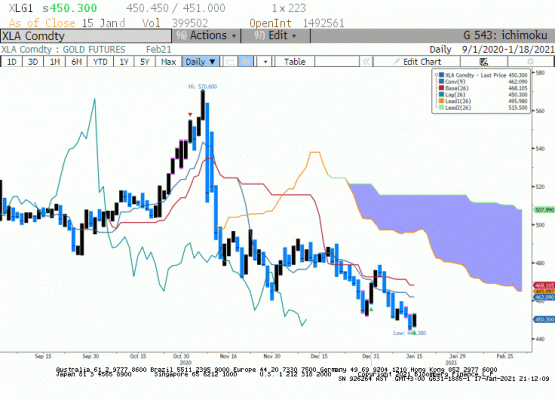Click the Lead1(26) orange color swatch

[x=441, y=101]
